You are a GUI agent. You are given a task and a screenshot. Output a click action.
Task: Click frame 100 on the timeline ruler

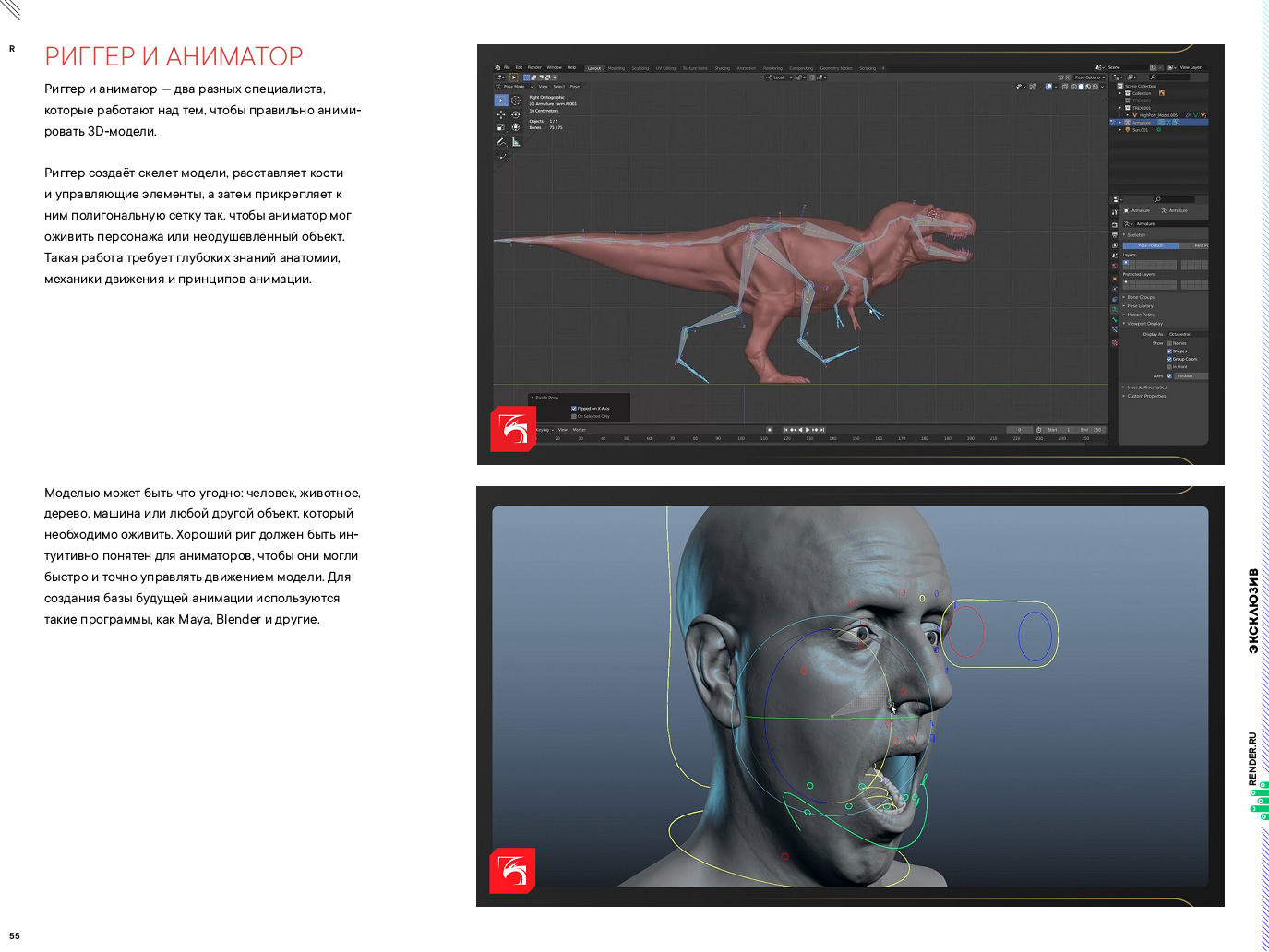click(x=741, y=439)
